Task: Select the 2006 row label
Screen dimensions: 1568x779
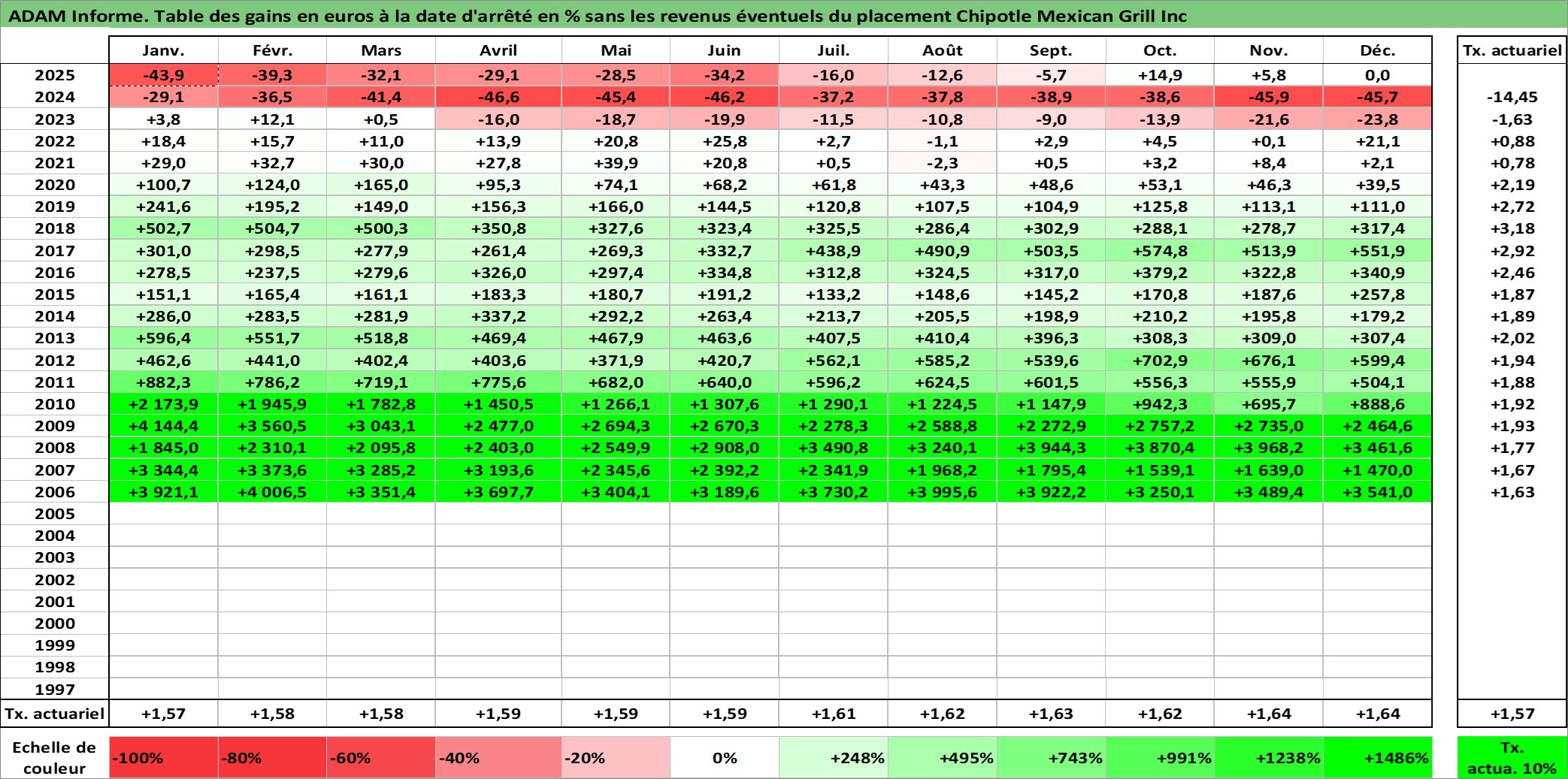Action: [55, 492]
